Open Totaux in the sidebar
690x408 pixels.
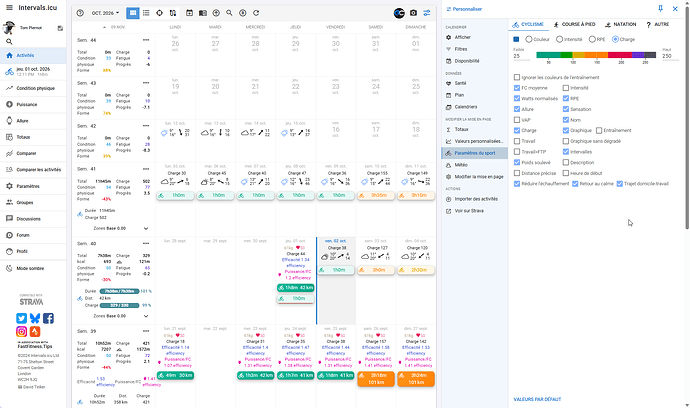click(x=33, y=137)
